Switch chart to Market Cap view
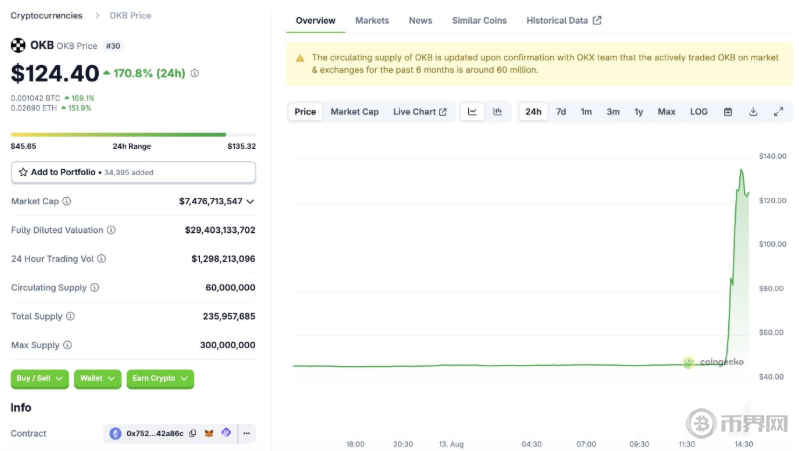The width and height of the screenshot is (799, 451). 354,112
